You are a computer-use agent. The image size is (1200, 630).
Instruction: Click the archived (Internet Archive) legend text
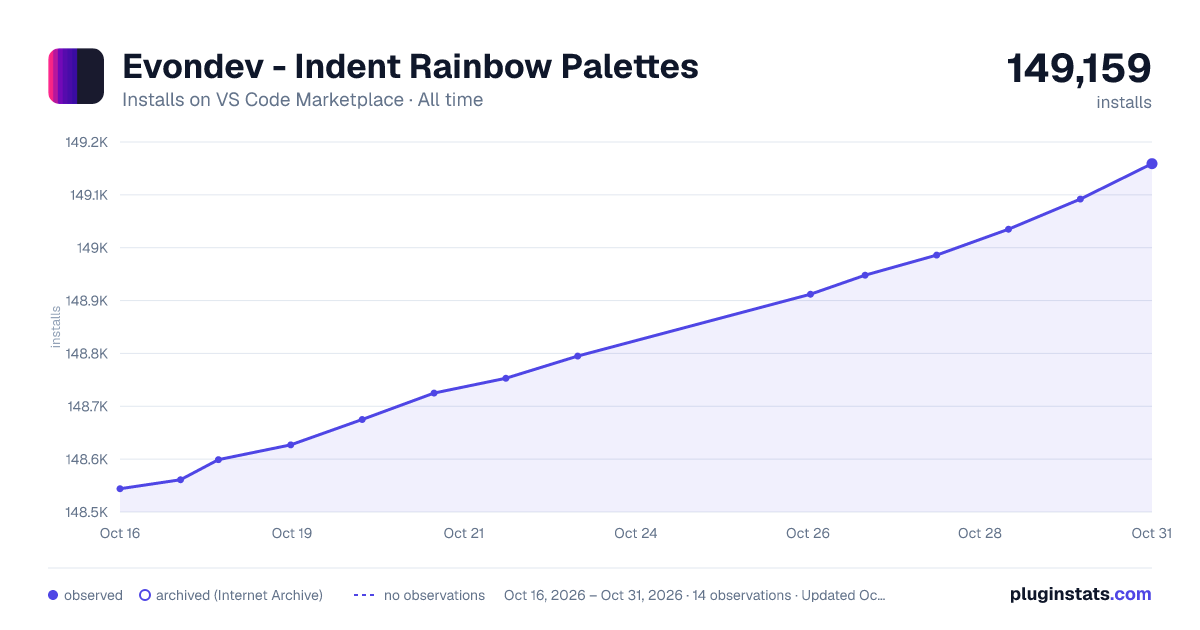[239, 595]
